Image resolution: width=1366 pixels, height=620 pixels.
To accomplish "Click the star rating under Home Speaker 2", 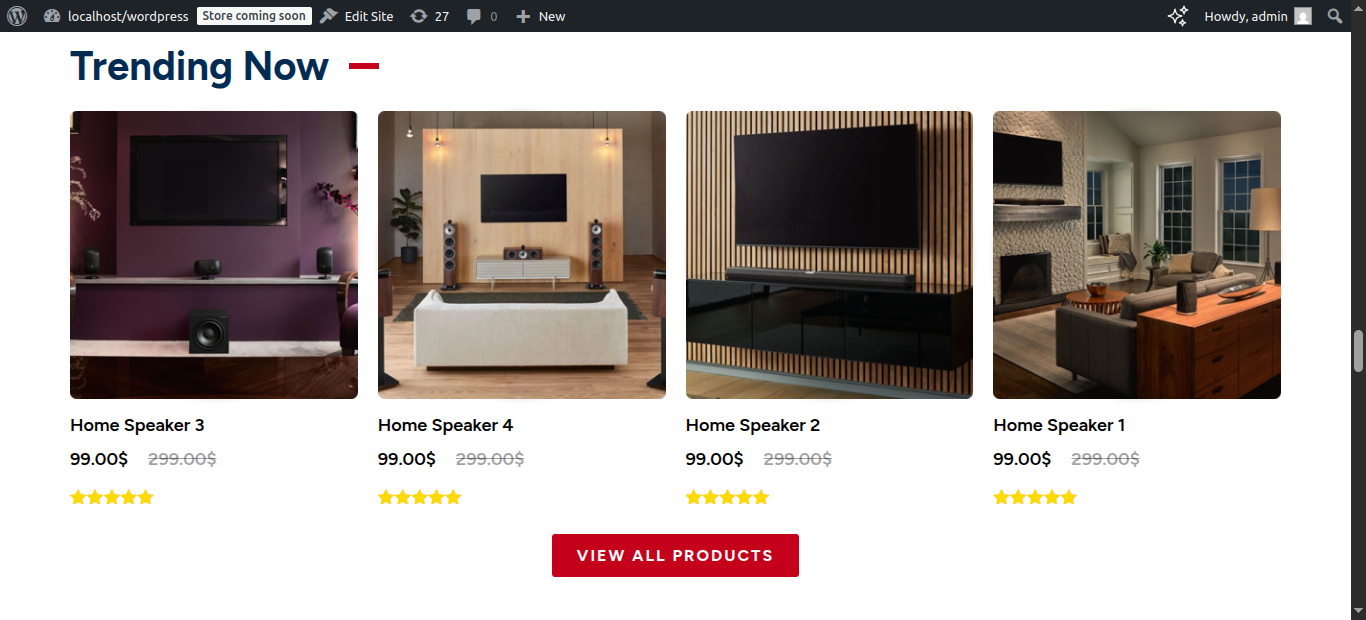I will (727, 497).
